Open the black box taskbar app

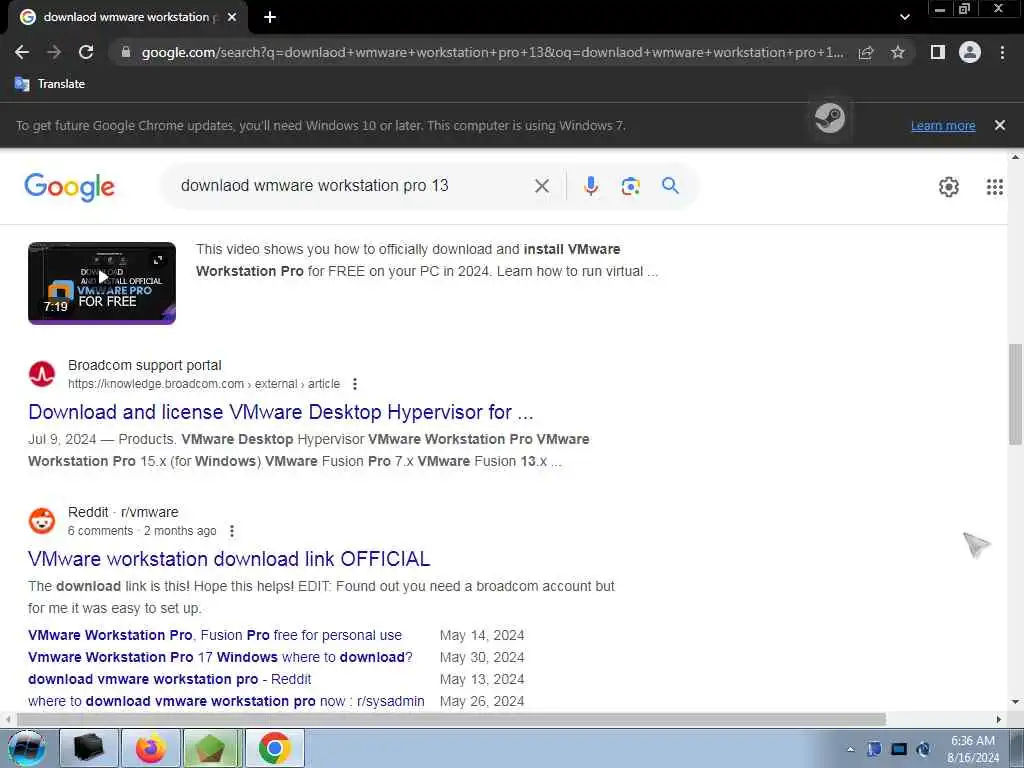(89, 748)
